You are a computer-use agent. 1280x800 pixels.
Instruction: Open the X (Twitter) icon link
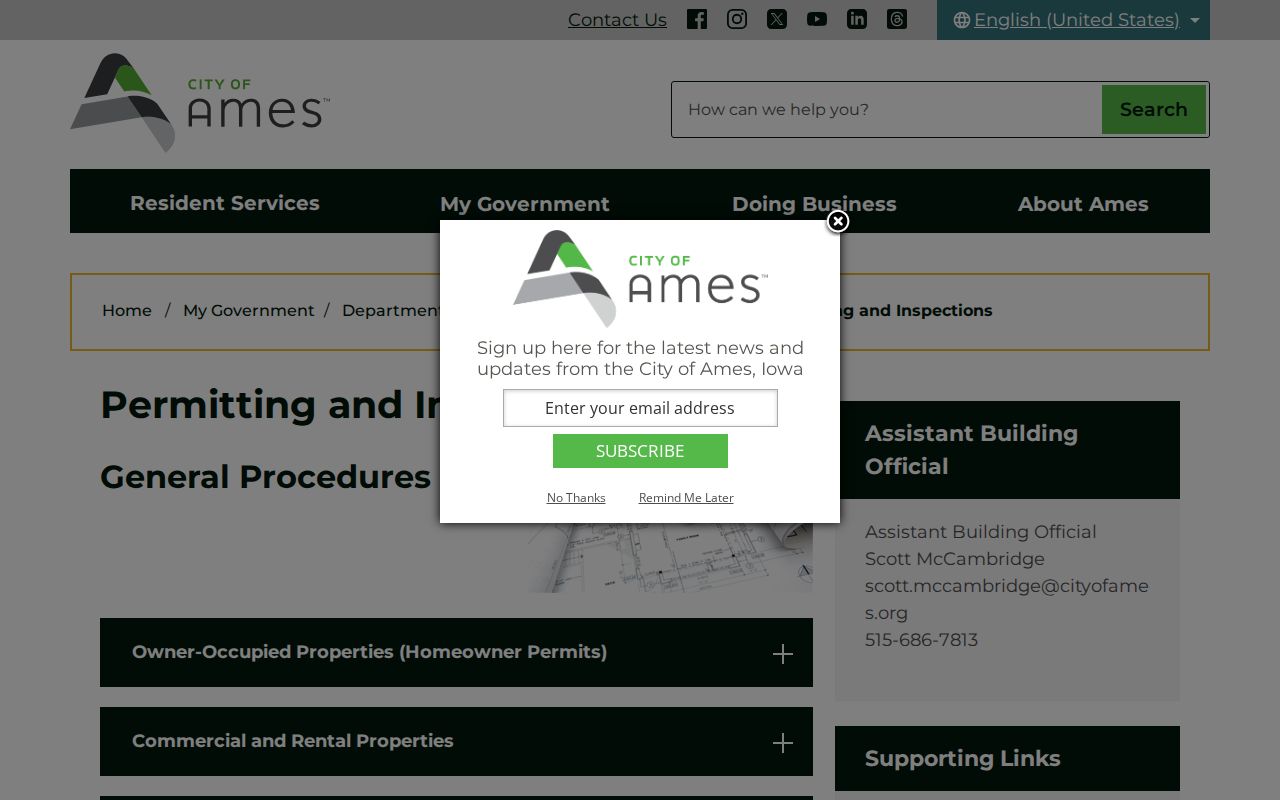coord(777,19)
